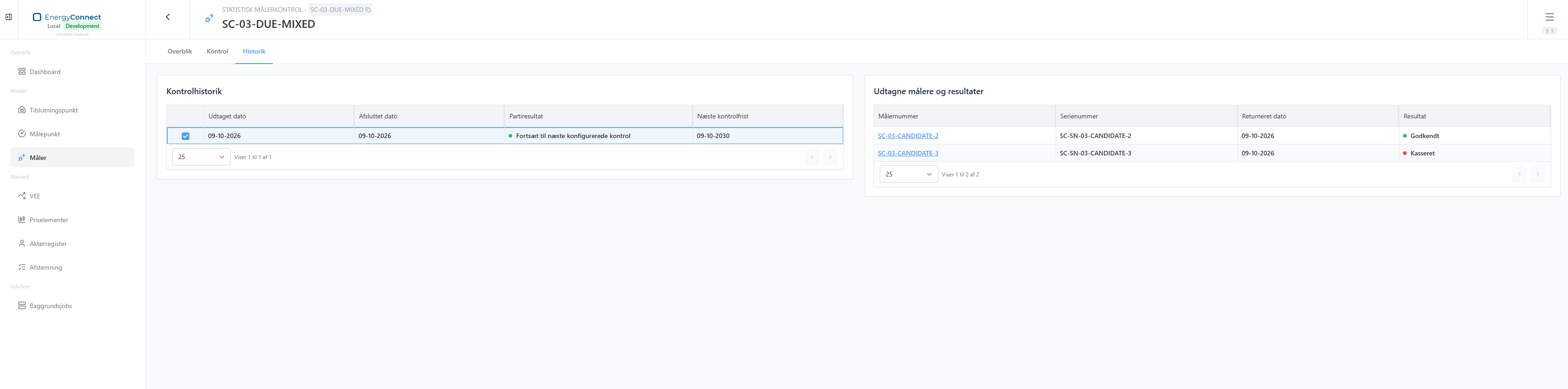Open the SC-03-CANDIDATE-2 meter link
This screenshot has height=389, width=1568.
click(908, 136)
